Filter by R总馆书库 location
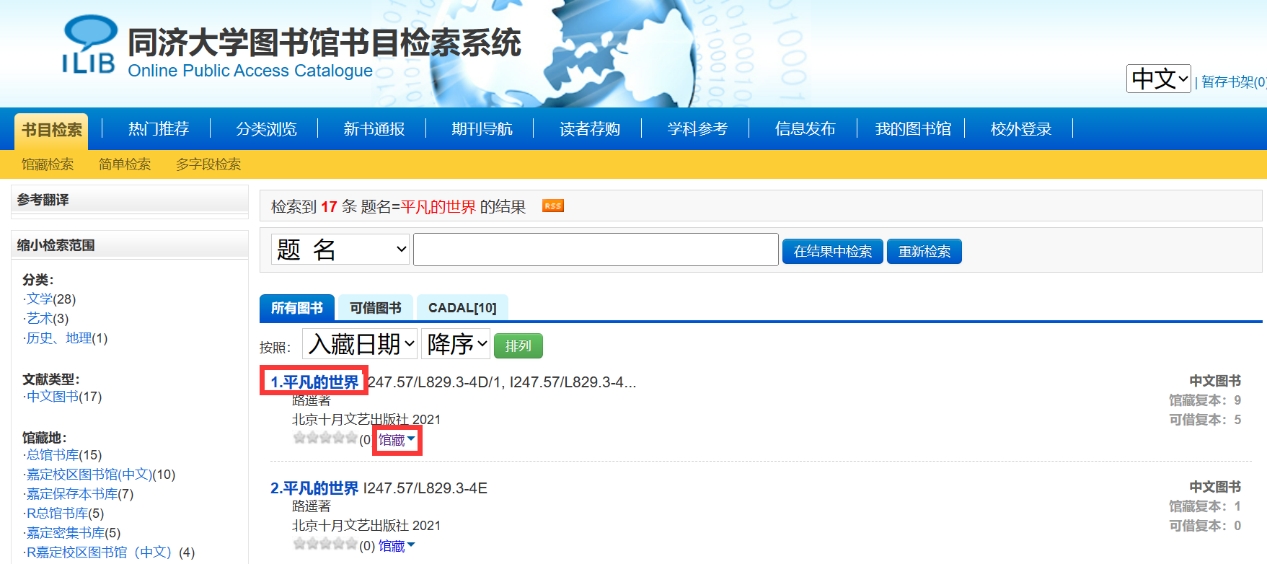The height and width of the screenshot is (564, 1267). click(x=56, y=513)
